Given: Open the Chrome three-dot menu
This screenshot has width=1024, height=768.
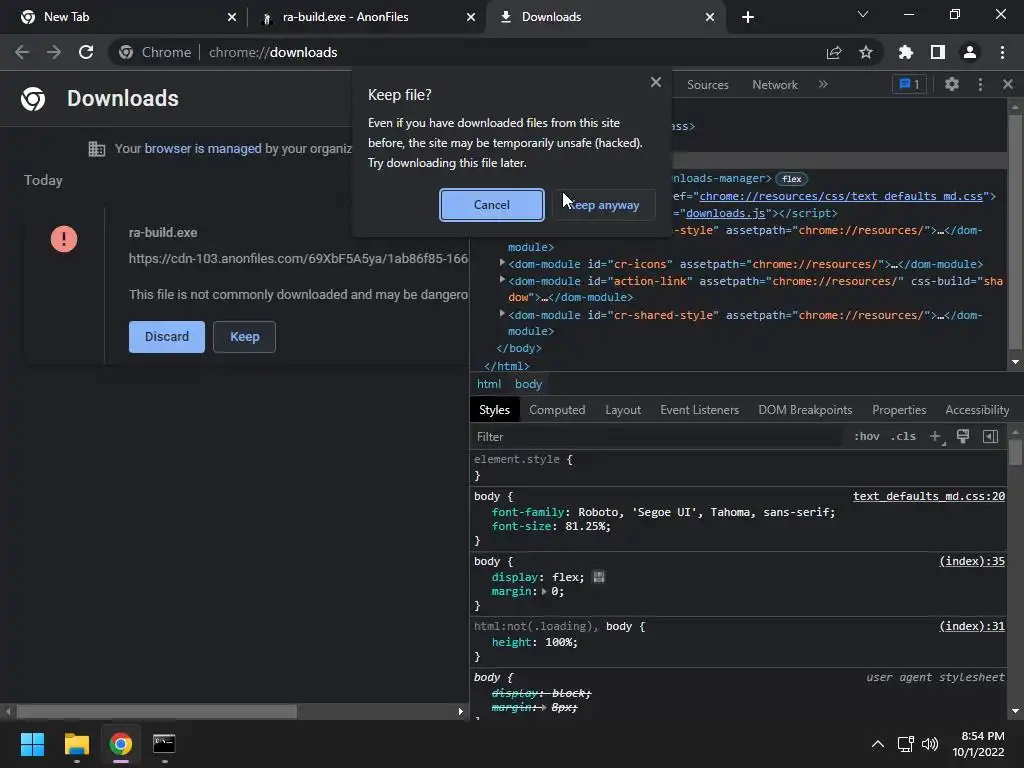Looking at the screenshot, I should click(1002, 52).
